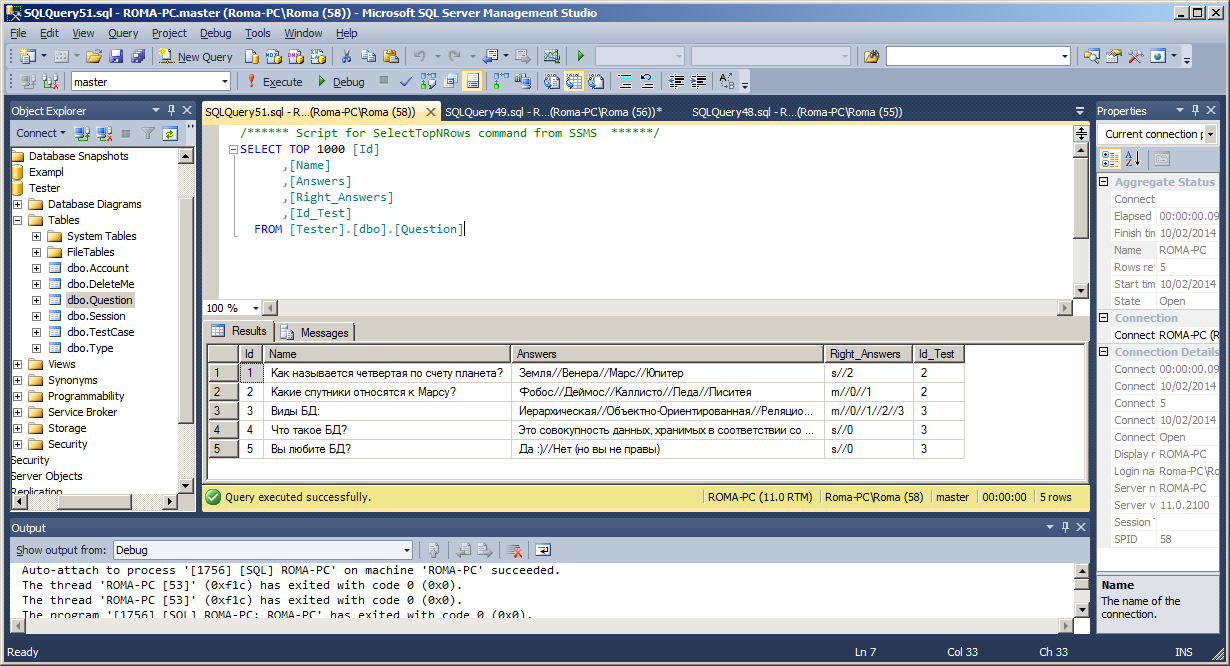Image resolution: width=1230 pixels, height=666 pixels.
Task: Click the Save floppy disk icon
Action: click(x=115, y=57)
